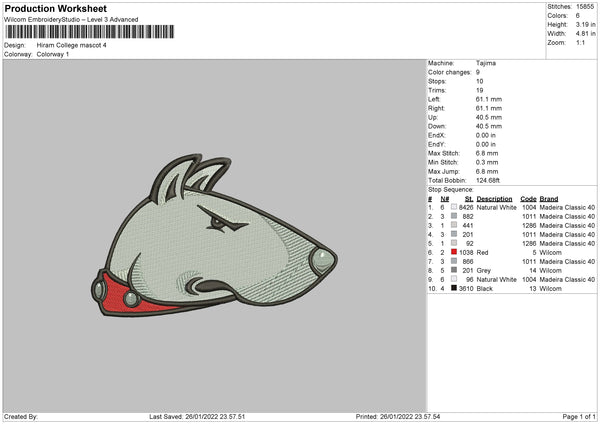This screenshot has height=424, width=600.
Task: Select the 'Trims' value 19
Action: pos(479,90)
